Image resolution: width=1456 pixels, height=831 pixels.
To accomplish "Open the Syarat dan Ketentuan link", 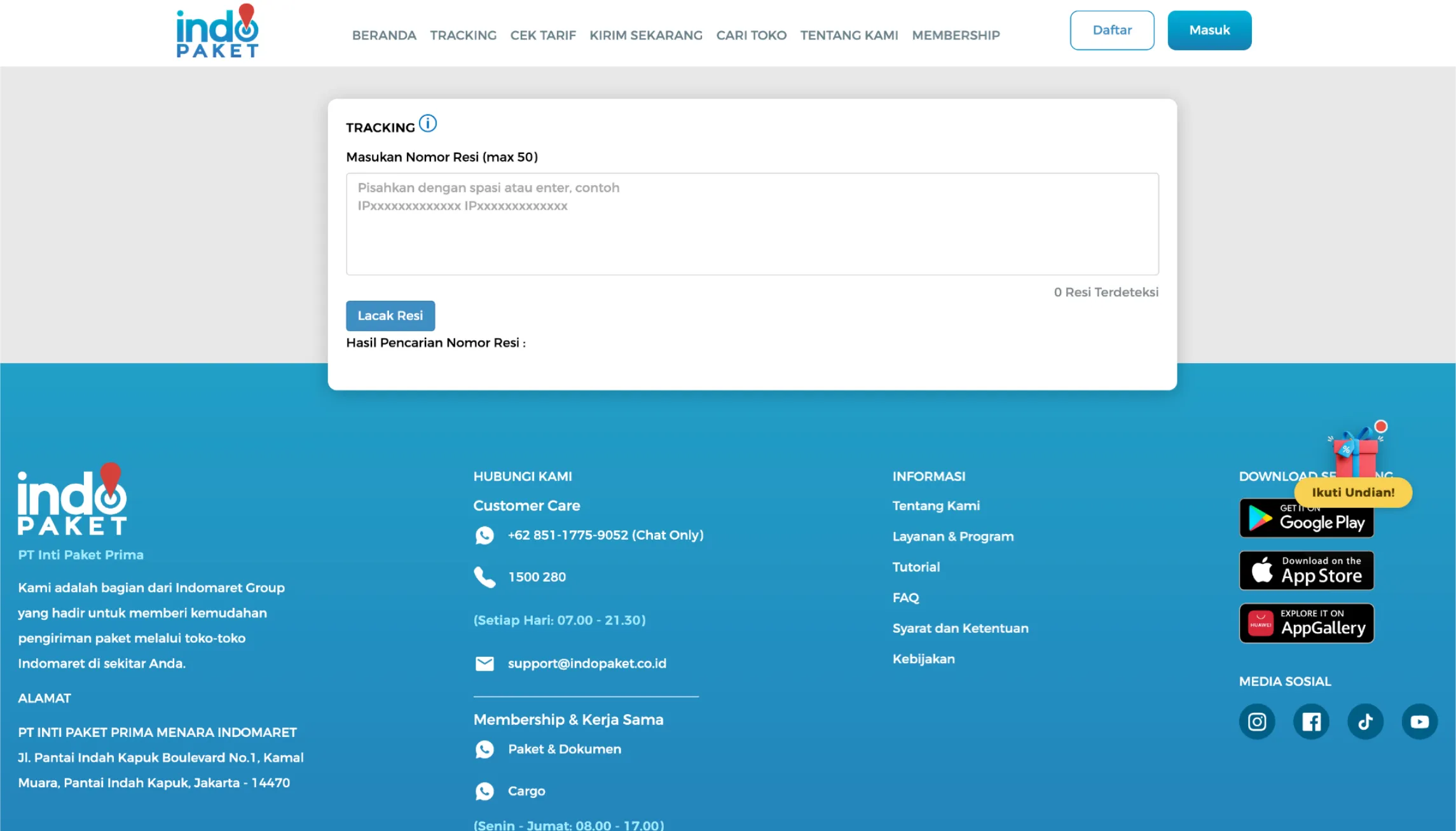I will tap(960, 628).
